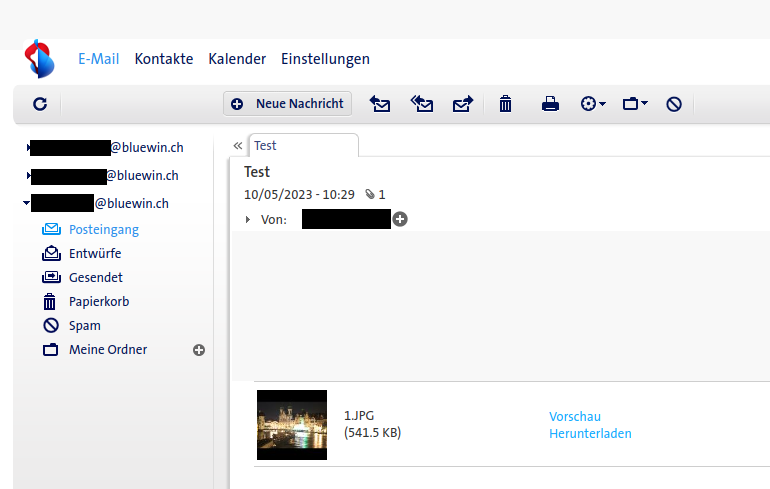Click the Herunterladen link

590,433
